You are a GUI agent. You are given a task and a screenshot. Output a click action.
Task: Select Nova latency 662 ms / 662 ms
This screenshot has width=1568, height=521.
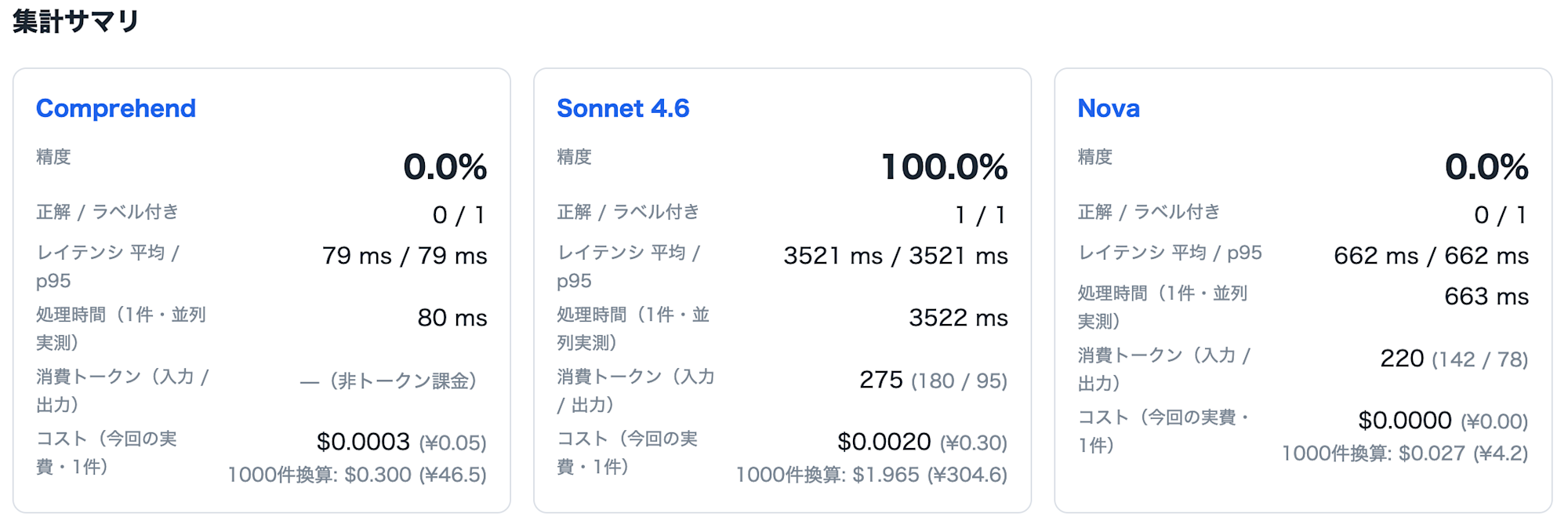pyautogui.click(x=1431, y=256)
